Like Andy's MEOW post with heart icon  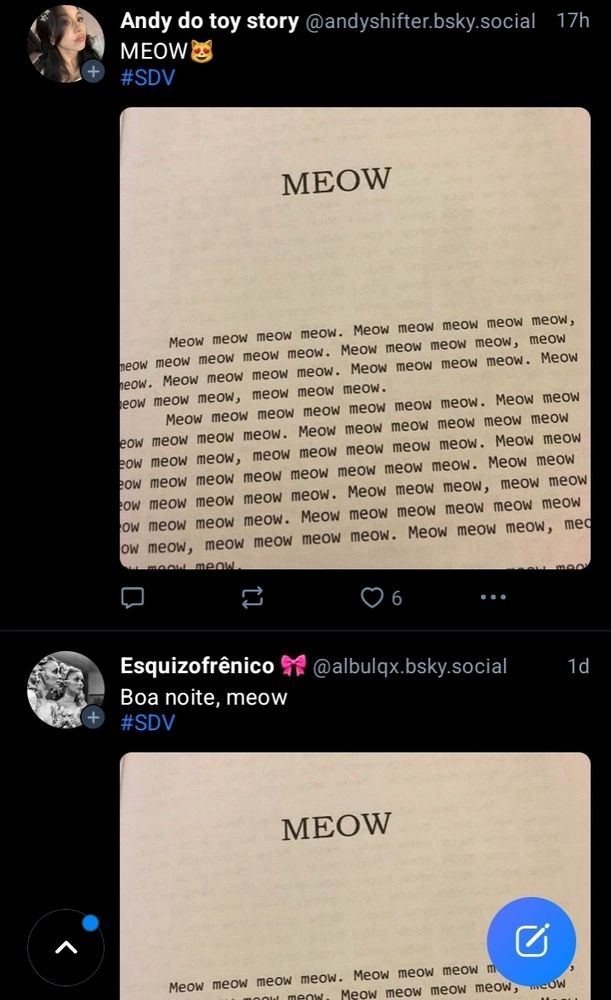372,598
